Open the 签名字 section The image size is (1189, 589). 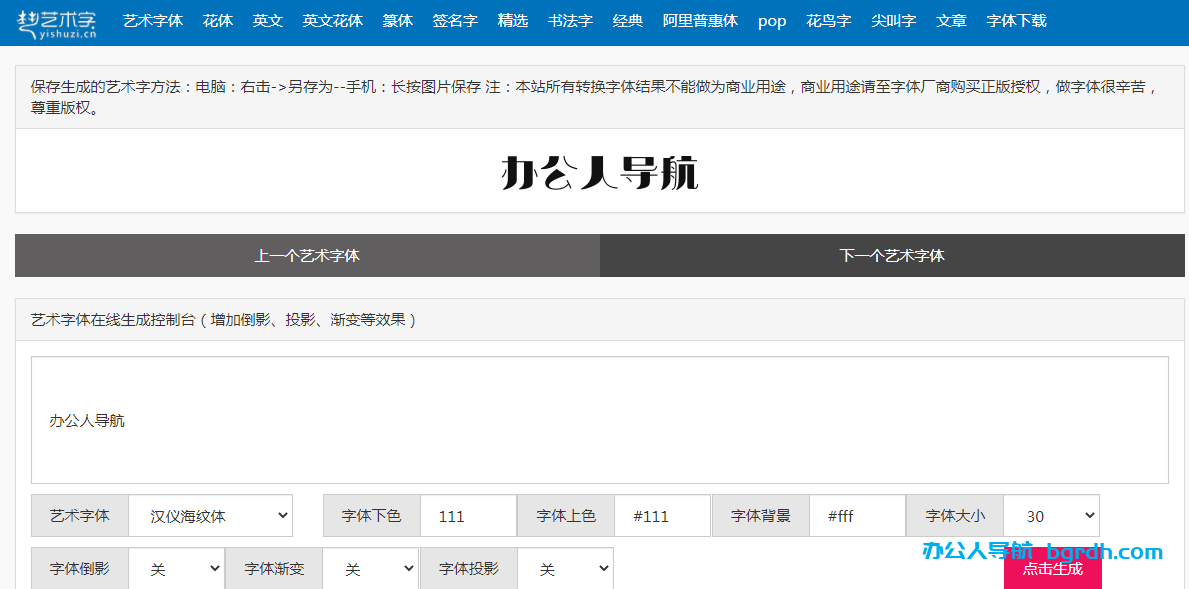[455, 20]
